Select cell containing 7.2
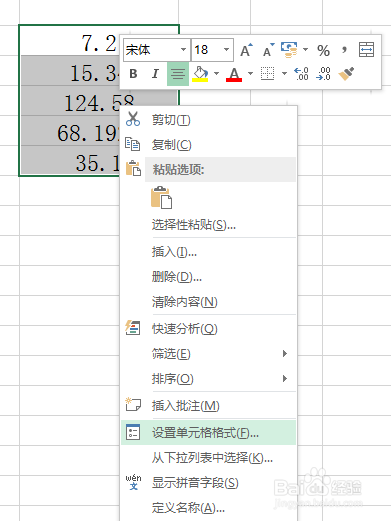 click(70, 41)
